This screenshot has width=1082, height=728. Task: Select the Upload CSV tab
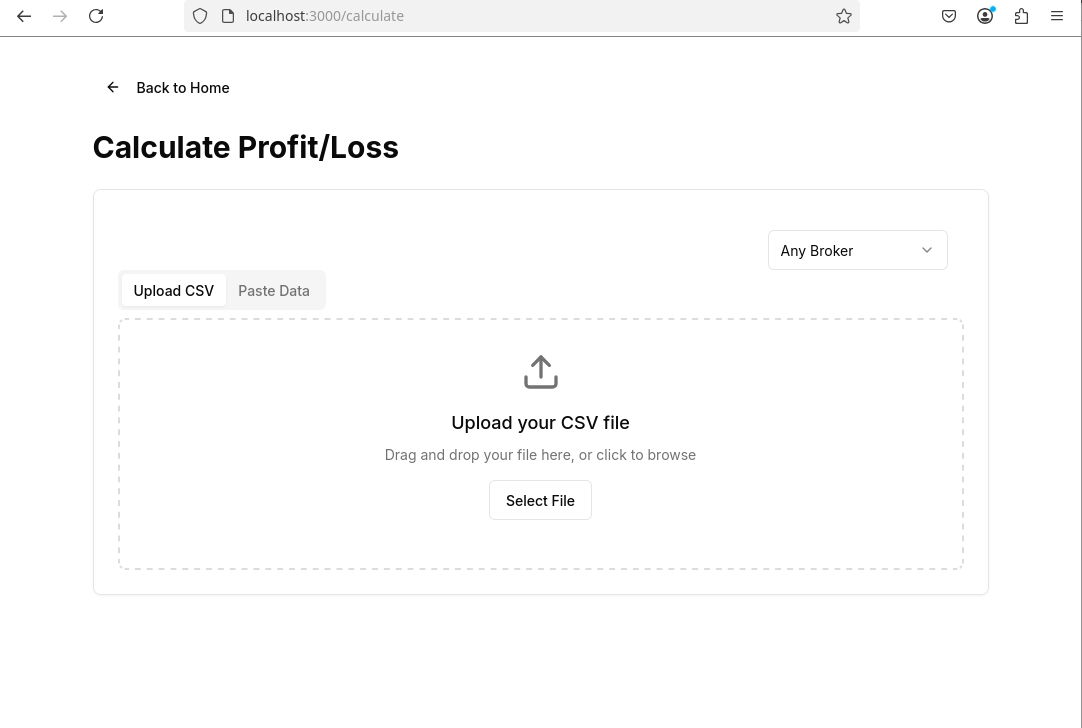173,291
